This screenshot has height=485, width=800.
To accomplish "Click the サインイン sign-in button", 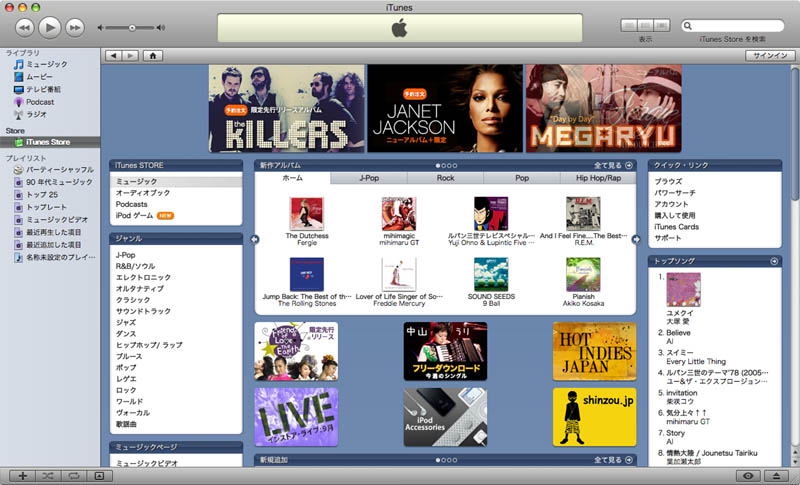I will click(770, 56).
